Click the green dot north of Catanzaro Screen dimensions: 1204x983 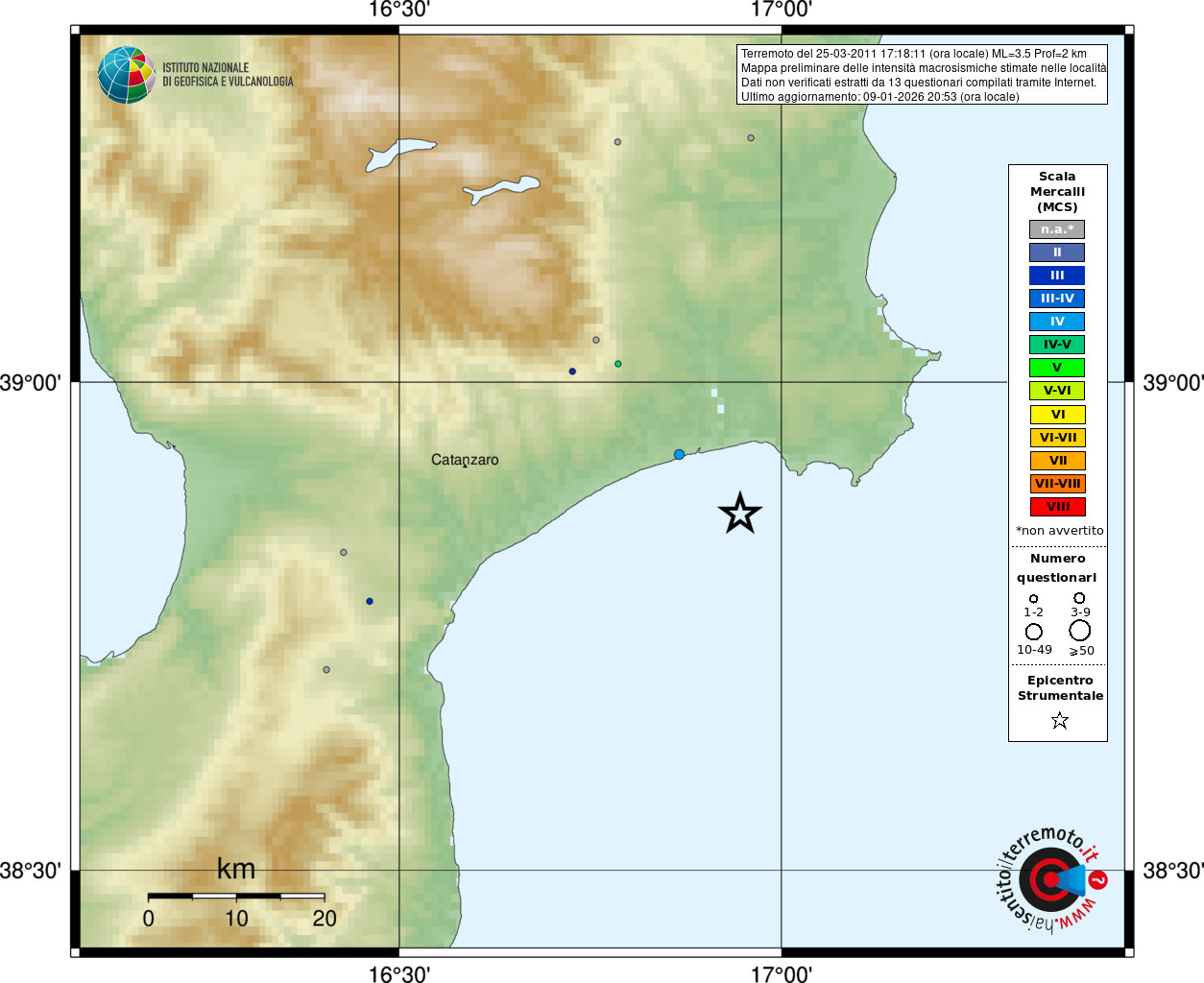[618, 364]
